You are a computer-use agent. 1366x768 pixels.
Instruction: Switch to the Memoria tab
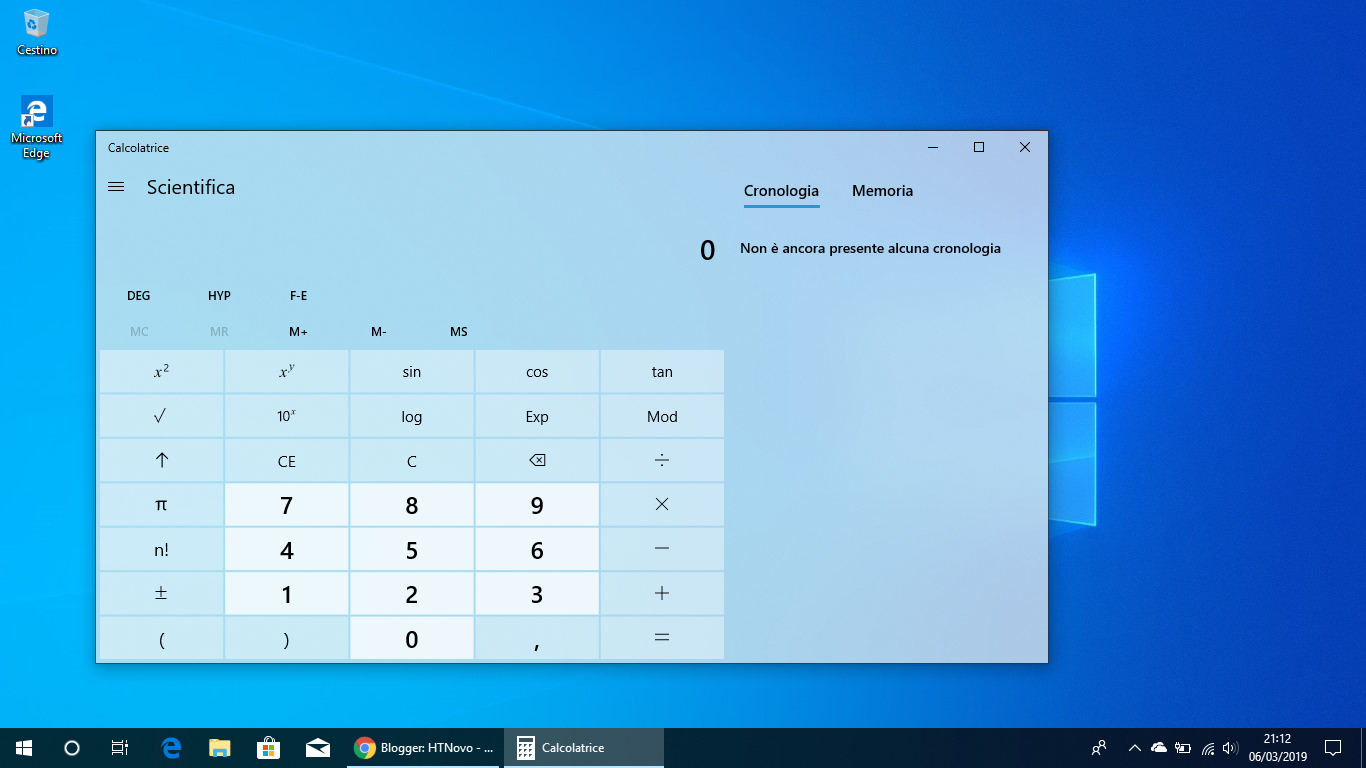click(x=882, y=190)
